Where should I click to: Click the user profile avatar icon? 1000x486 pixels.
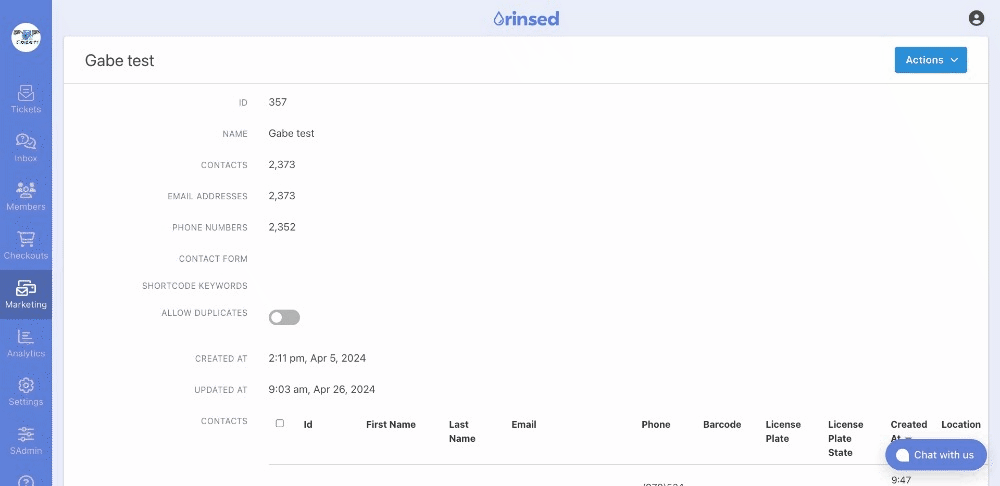point(976,18)
